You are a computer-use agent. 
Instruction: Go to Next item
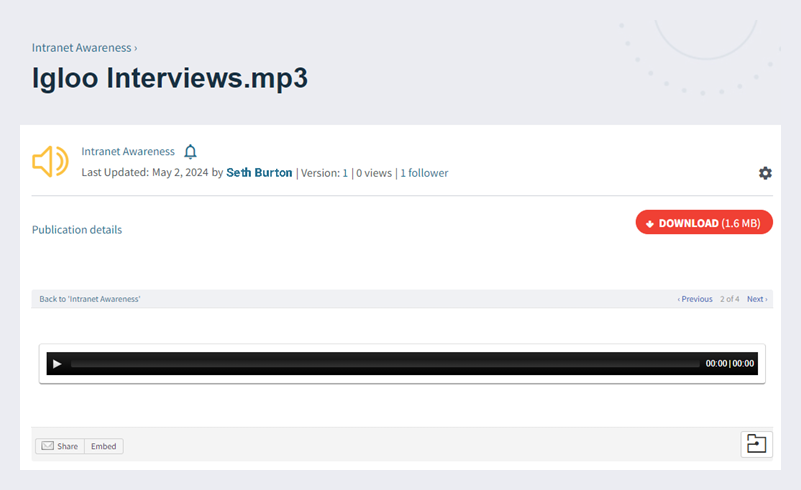point(757,299)
